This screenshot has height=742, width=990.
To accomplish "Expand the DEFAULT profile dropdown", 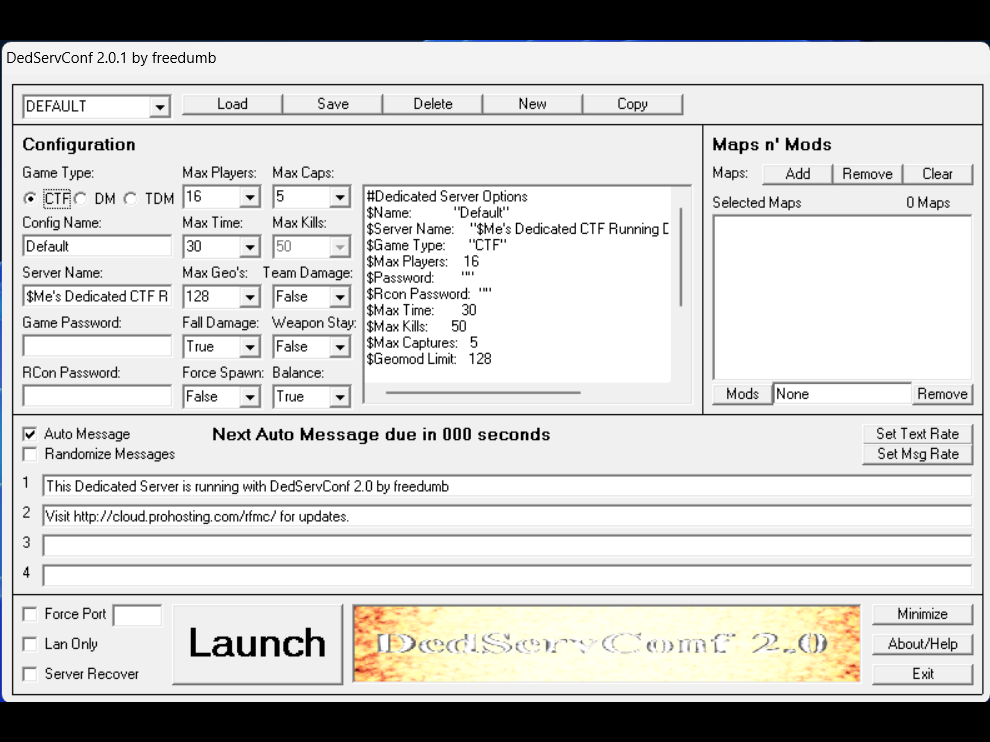I will (159, 107).
